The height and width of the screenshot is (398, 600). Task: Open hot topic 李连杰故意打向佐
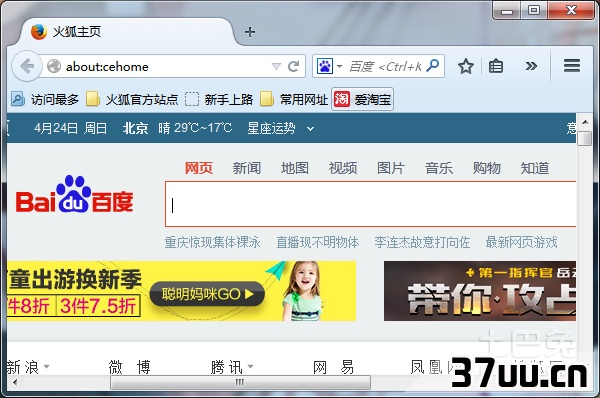click(422, 242)
